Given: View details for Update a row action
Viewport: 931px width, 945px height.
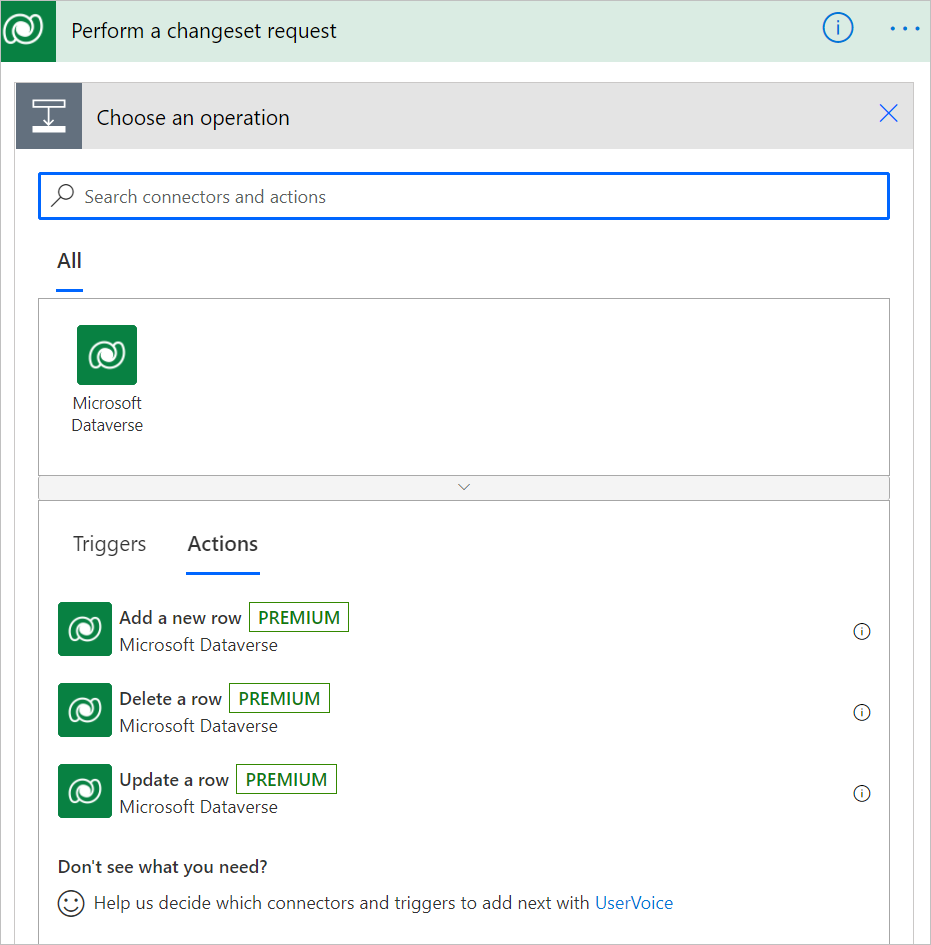Looking at the screenshot, I should coord(862,793).
